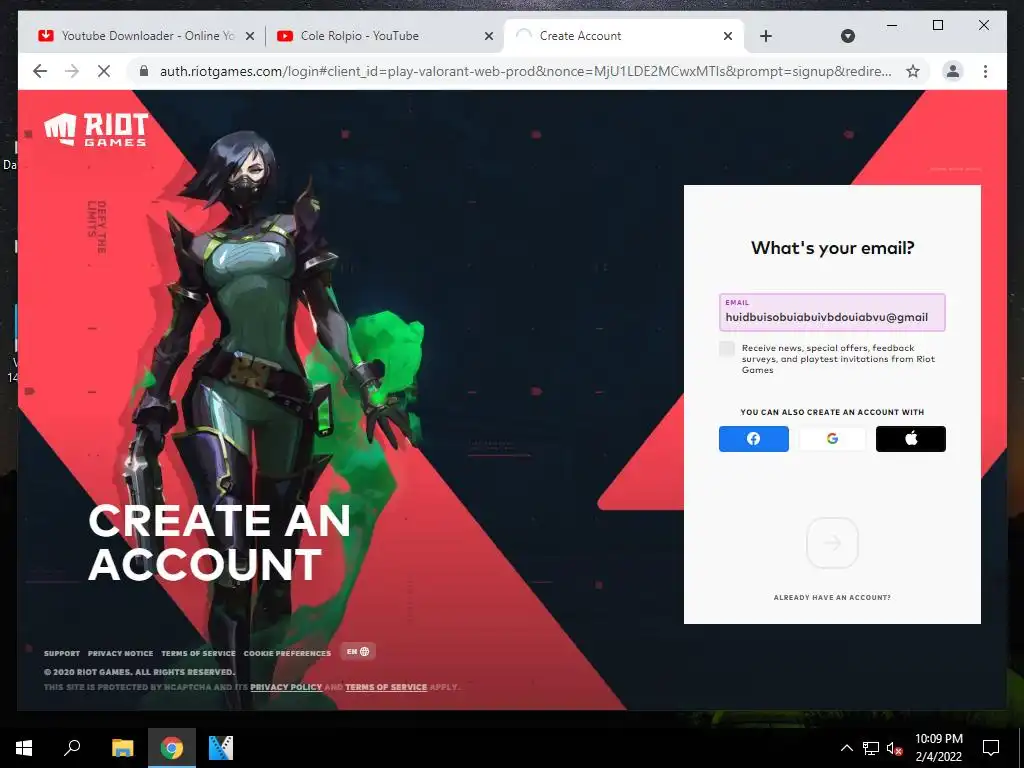The width and height of the screenshot is (1024, 768).
Task: Click the Chrome taskbar icon
Action: pos(172,748)
